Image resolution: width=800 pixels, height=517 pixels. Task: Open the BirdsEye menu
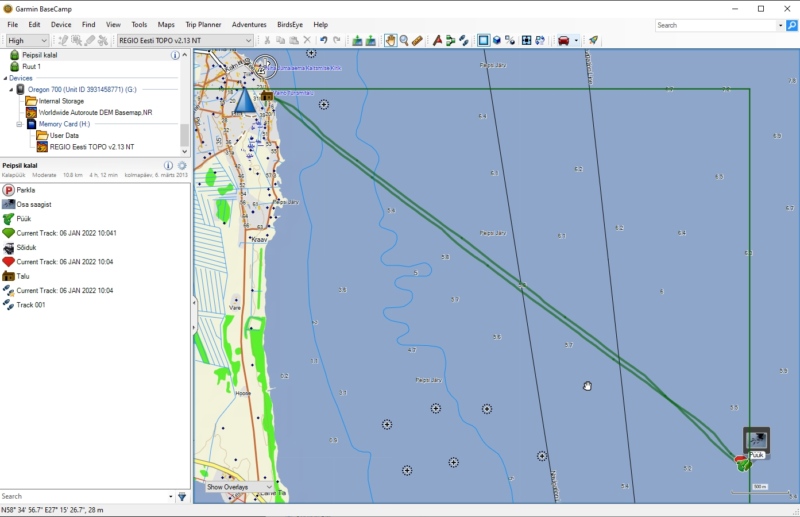coord(290,24)
